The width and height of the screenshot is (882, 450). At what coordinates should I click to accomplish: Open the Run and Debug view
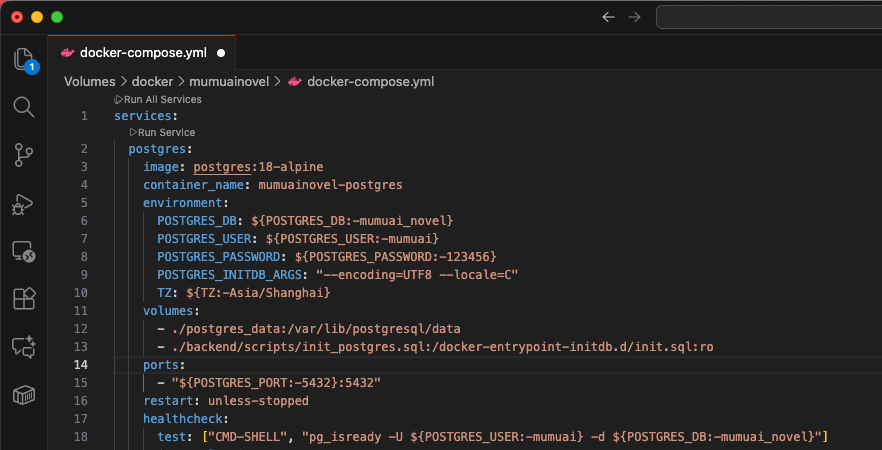point(24,204)
